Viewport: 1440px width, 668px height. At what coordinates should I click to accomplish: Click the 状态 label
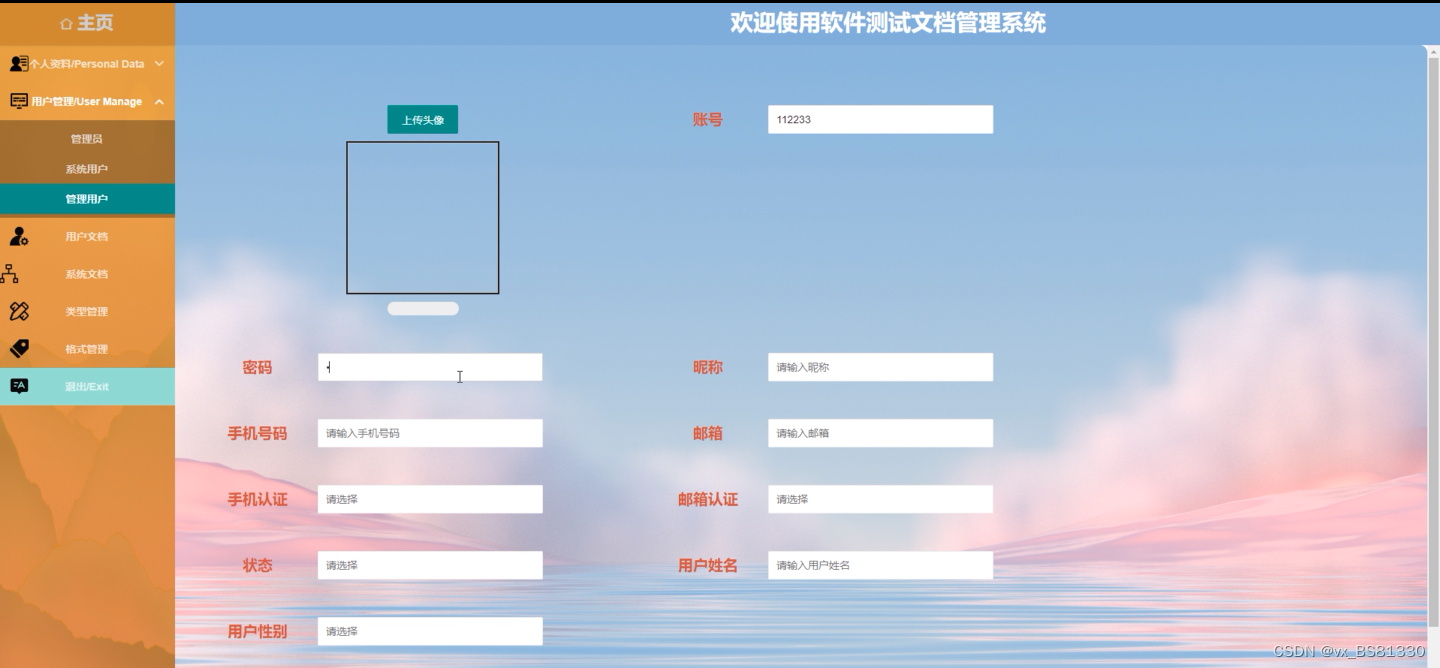257,565
